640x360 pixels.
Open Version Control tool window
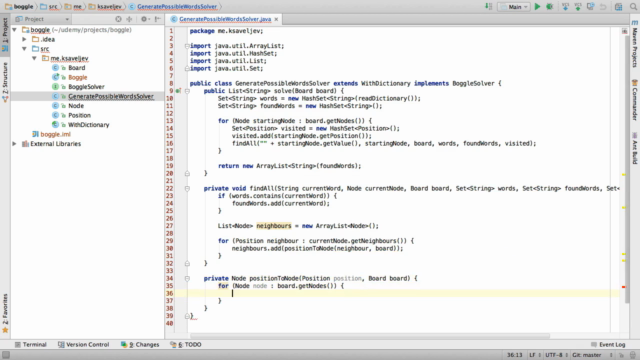(x=83, y=344)
